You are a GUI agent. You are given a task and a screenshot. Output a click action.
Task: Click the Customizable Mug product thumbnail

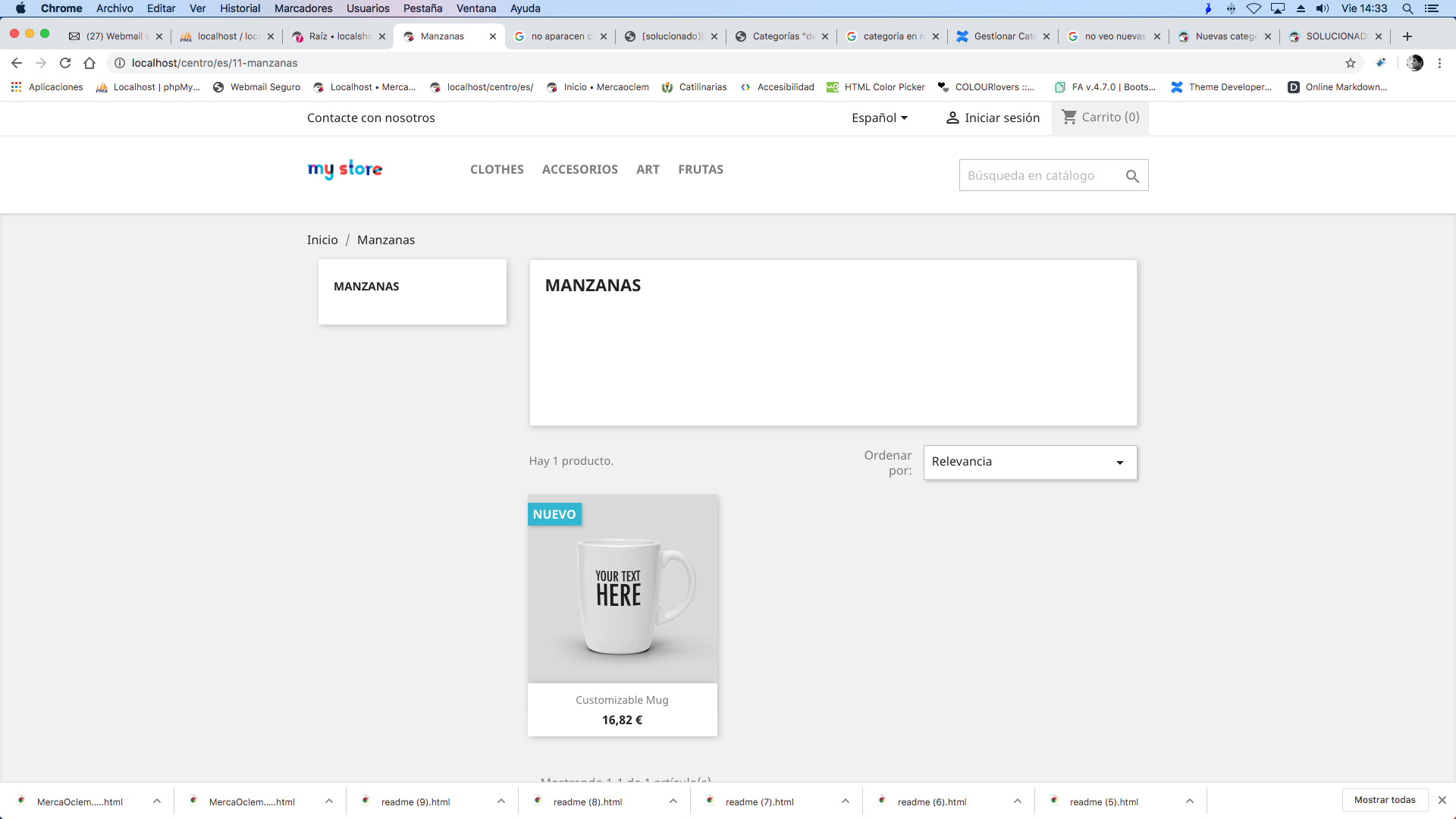click(x=623, y=589)
